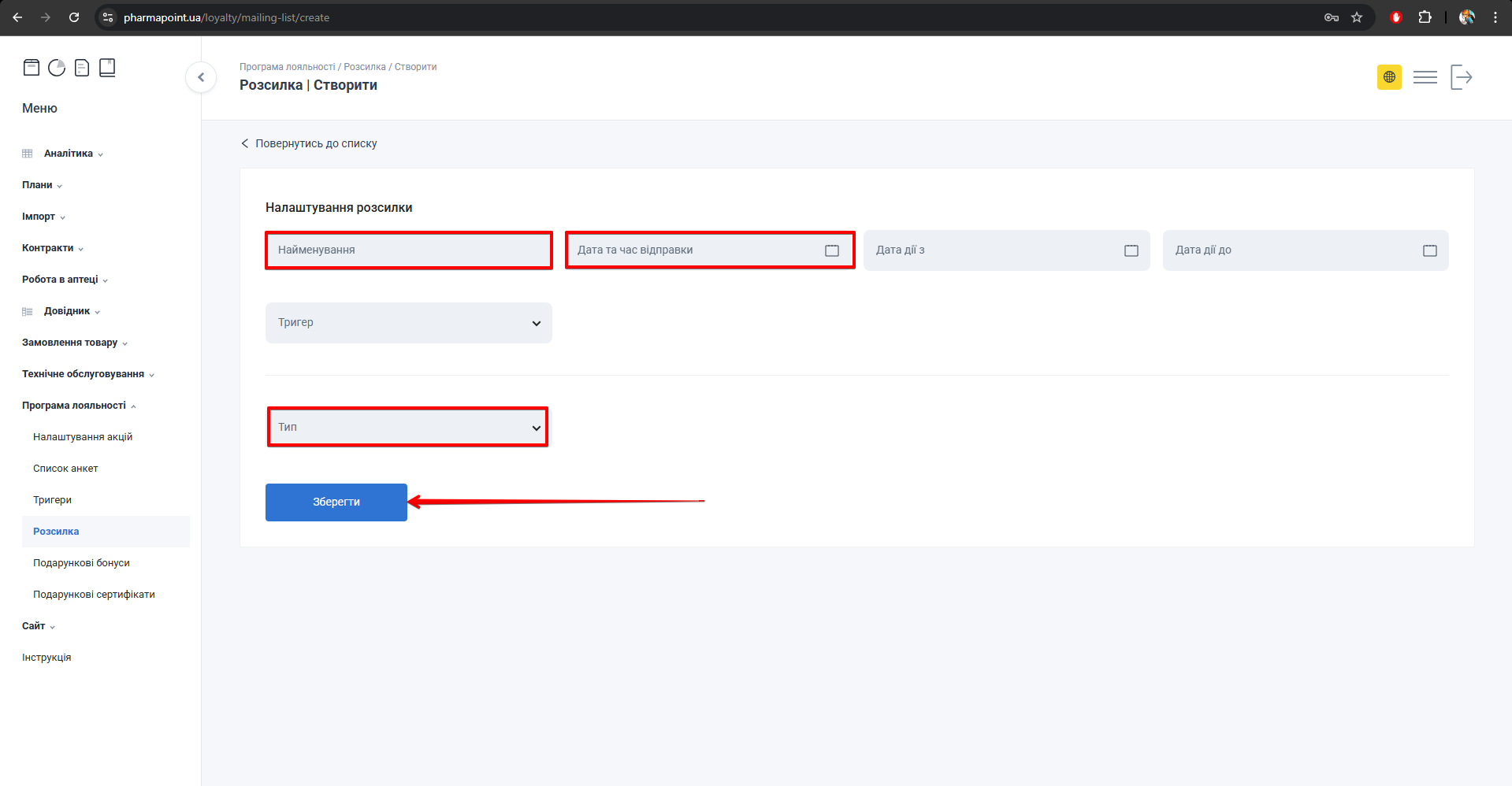
Task: Collapse the sidebar with the chevron button
Action: (x=201, y=77)
